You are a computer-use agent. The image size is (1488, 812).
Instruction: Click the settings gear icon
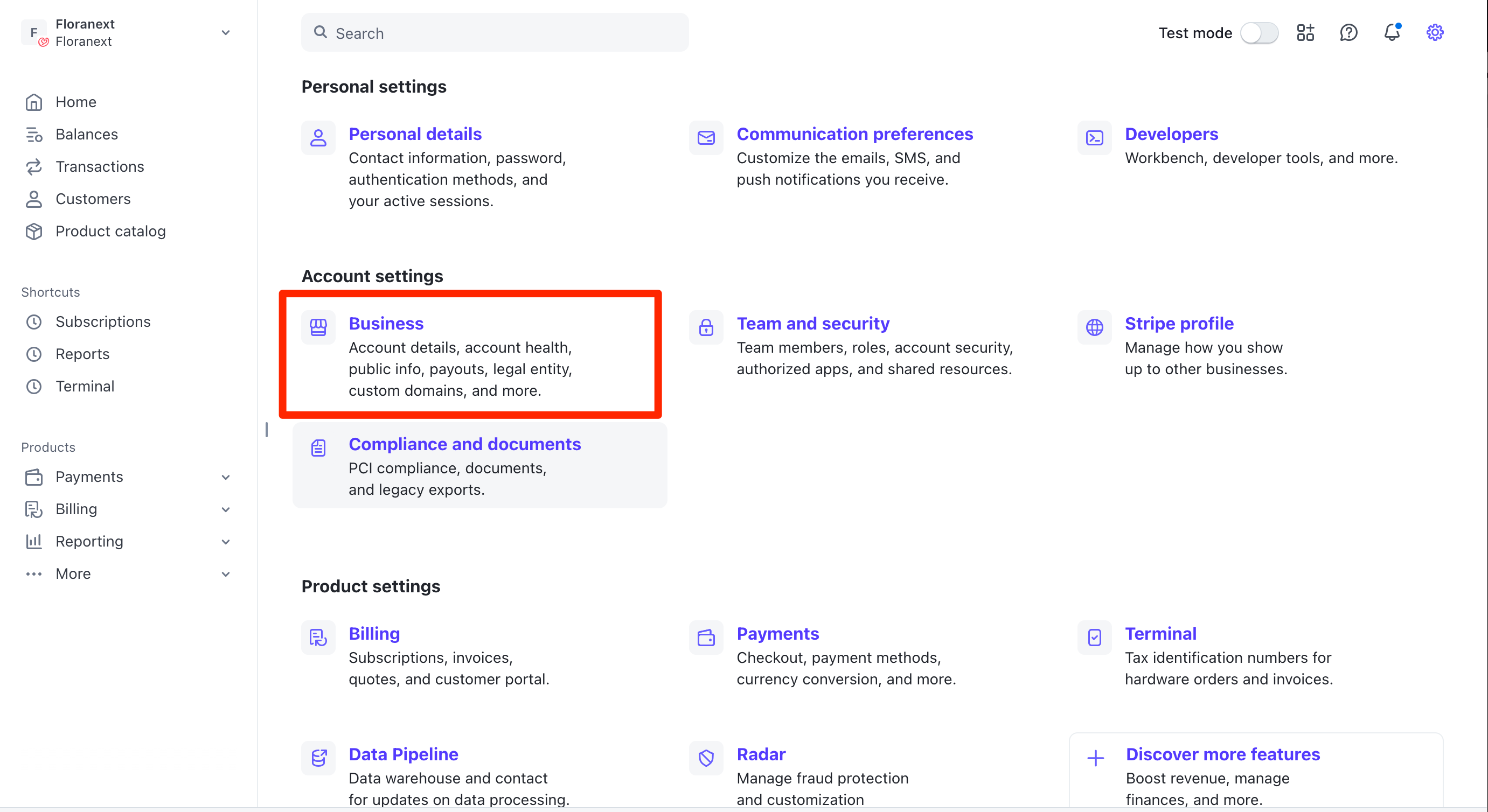click(x=1434, y=33)
